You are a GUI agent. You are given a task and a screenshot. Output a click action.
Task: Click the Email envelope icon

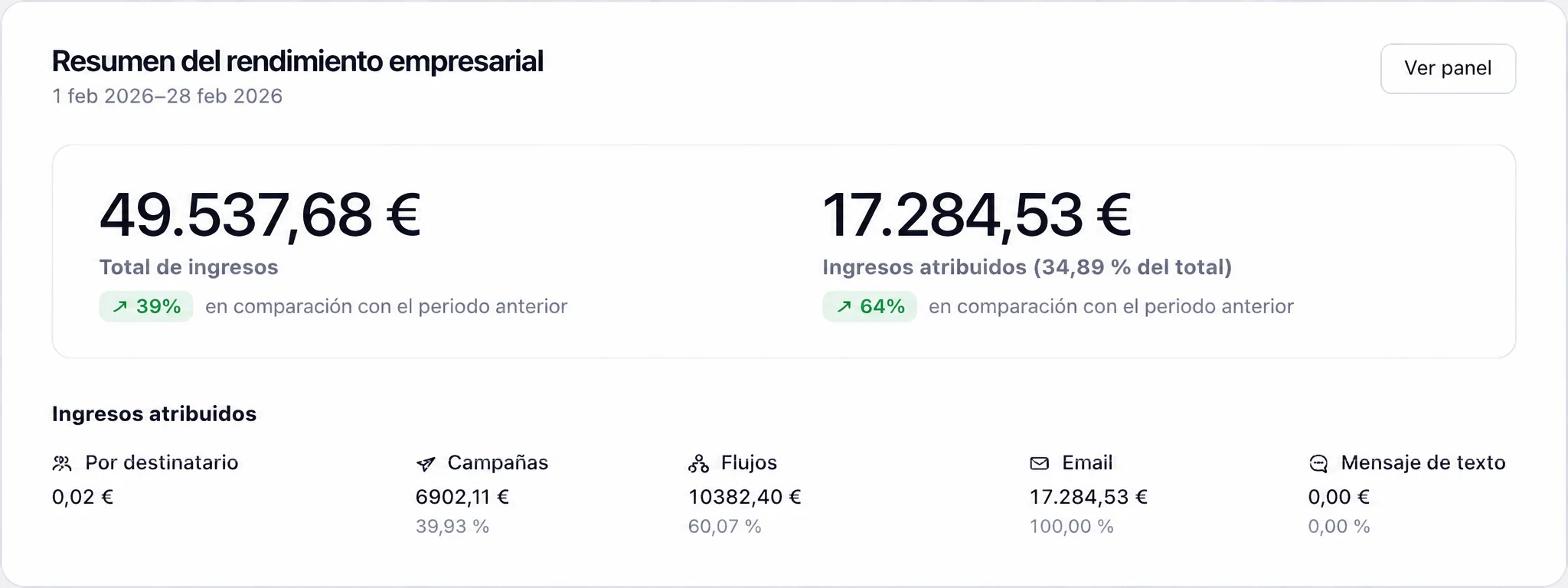tap(1040, 463)
